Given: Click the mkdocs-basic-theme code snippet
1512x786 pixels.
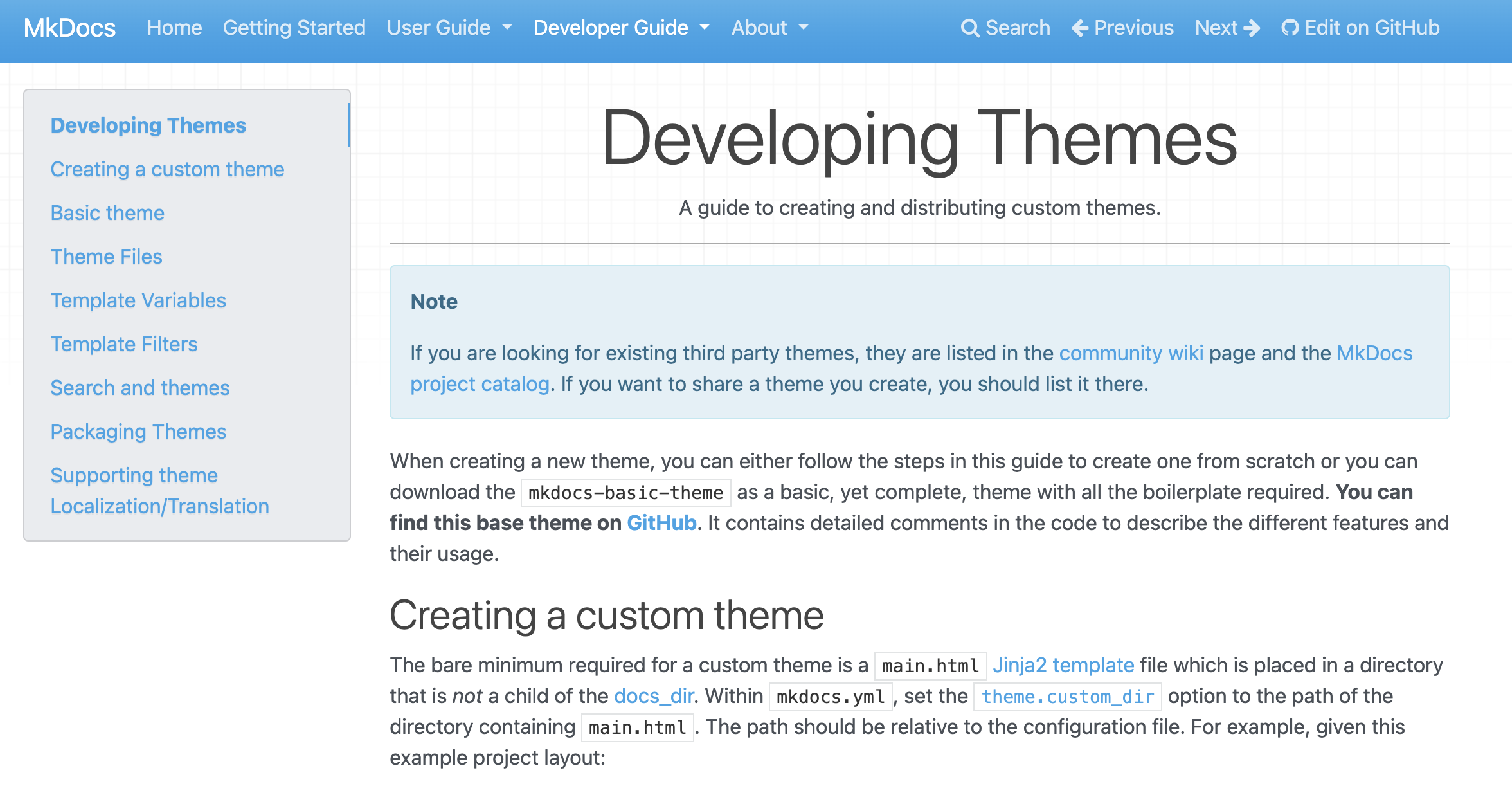Looking at the screenshot, I should pyautogui.click(x=625, y=493).
